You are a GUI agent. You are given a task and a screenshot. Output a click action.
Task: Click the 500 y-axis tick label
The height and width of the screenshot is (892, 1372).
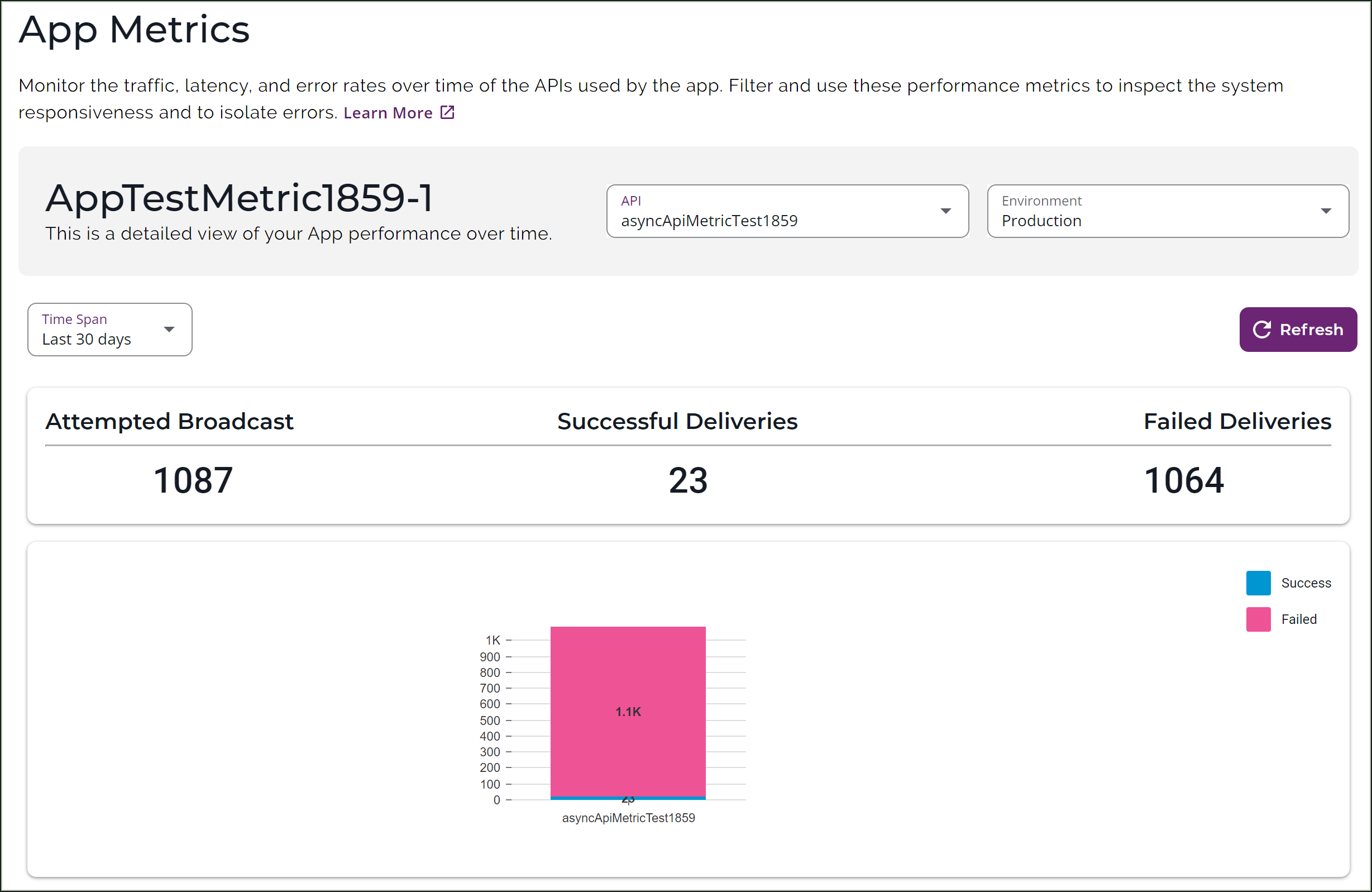click(490, 721)
